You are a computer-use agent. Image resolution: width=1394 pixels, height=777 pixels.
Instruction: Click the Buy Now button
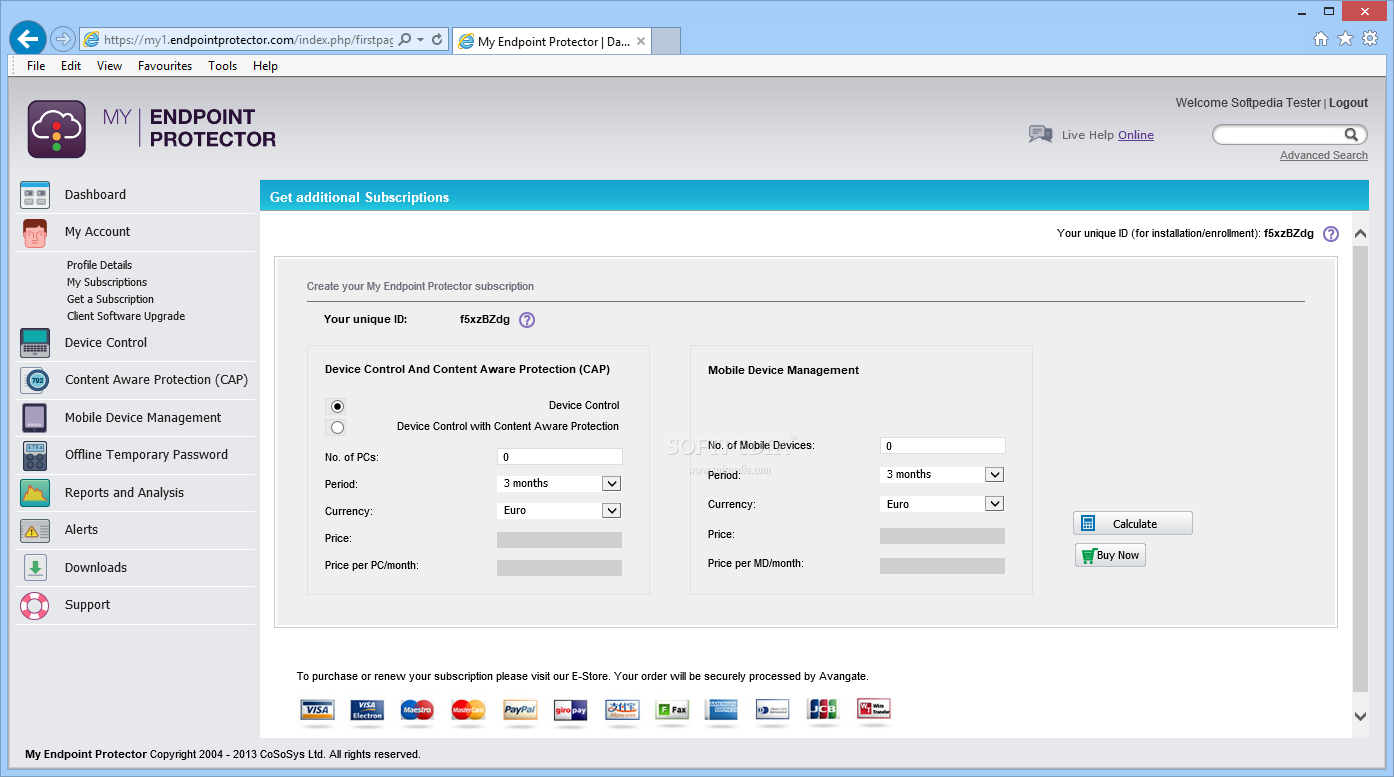[x=1110, y=555]
